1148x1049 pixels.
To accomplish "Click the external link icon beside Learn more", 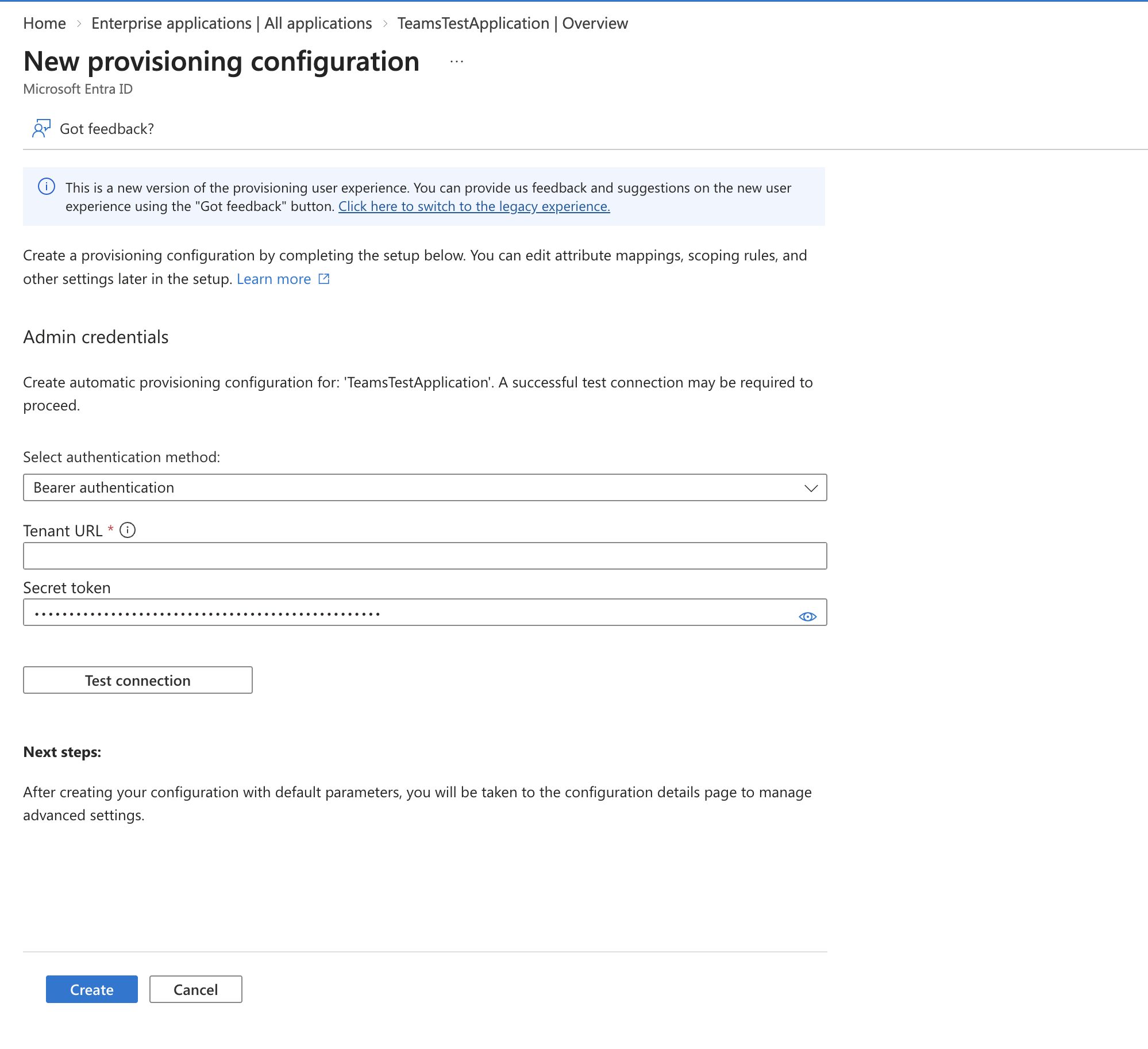I will 324,279.
